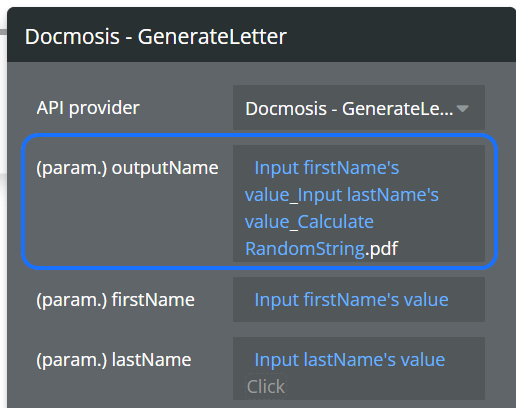Click the '(param.) outputName' label
516x408 pixels.
[x=127, y=168]
